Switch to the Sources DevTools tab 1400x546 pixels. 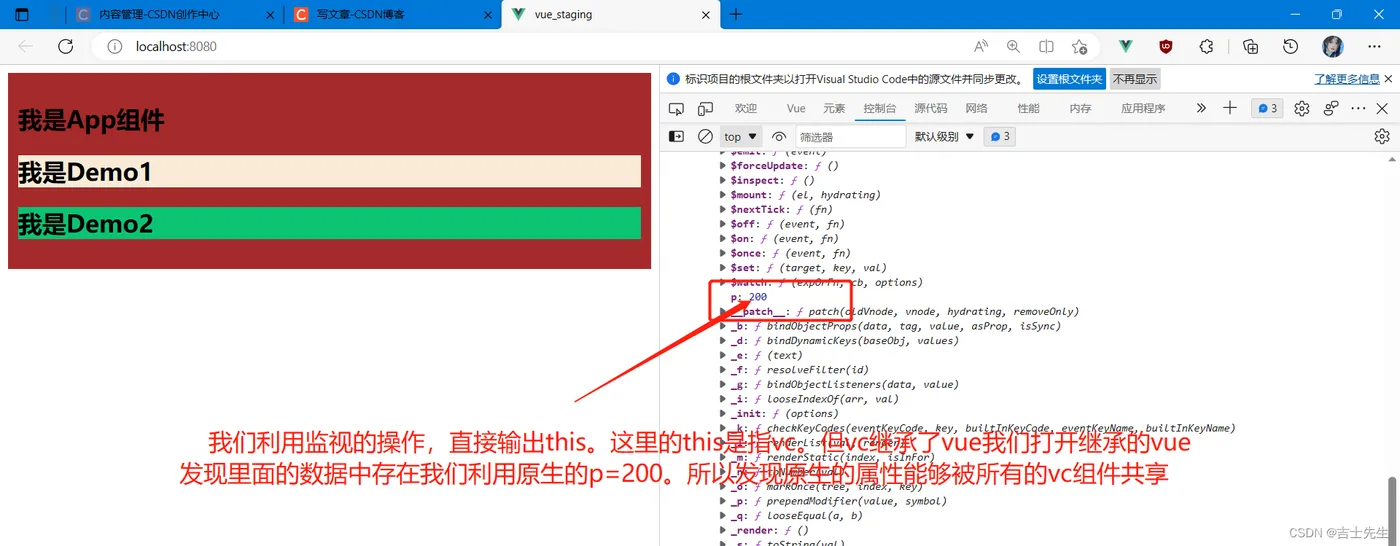click(930, 108)
